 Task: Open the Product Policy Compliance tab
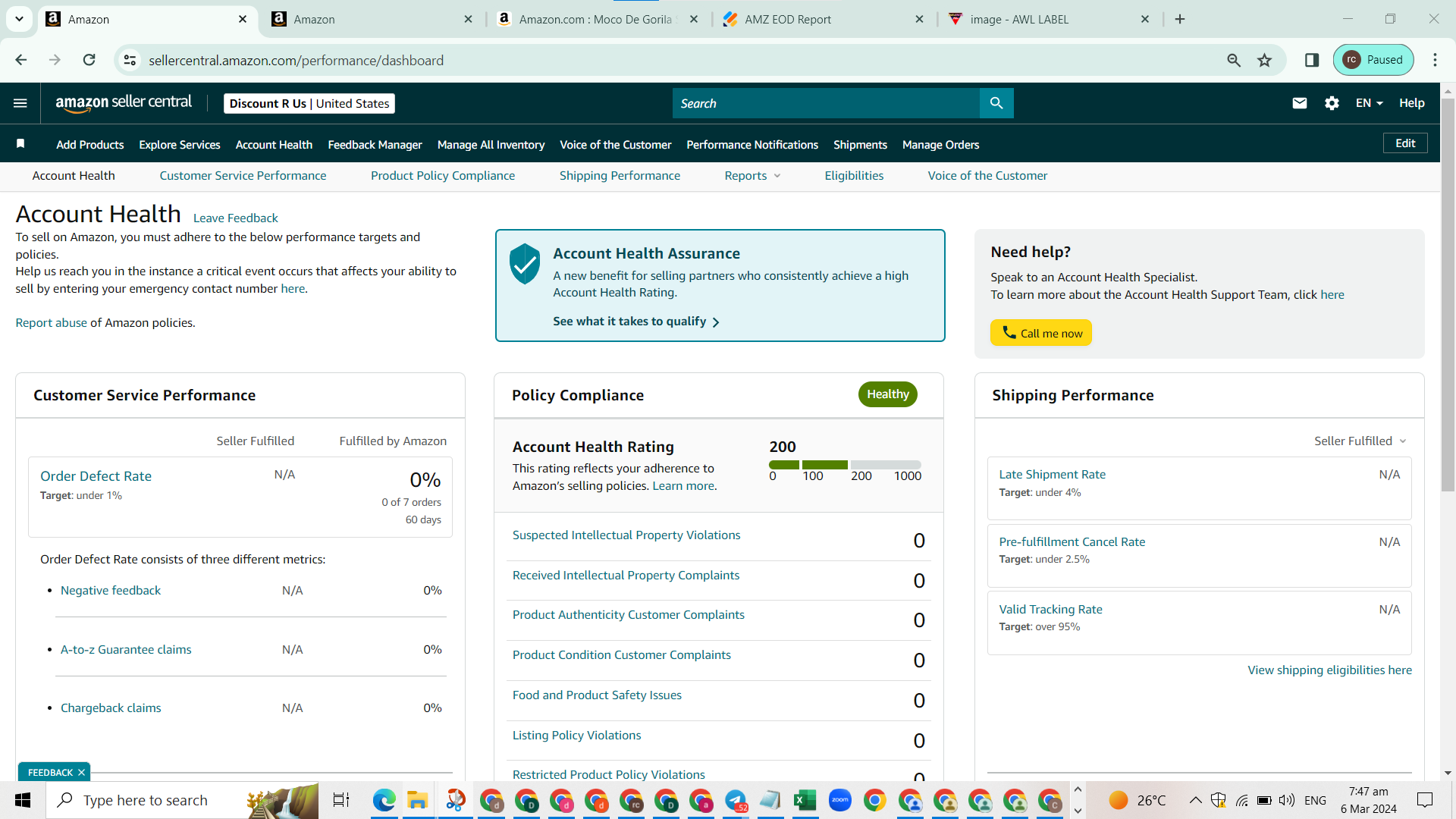coord(443,175)
